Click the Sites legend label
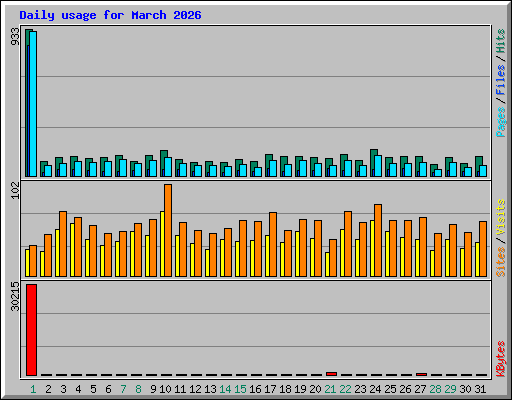 click(501, 262)
